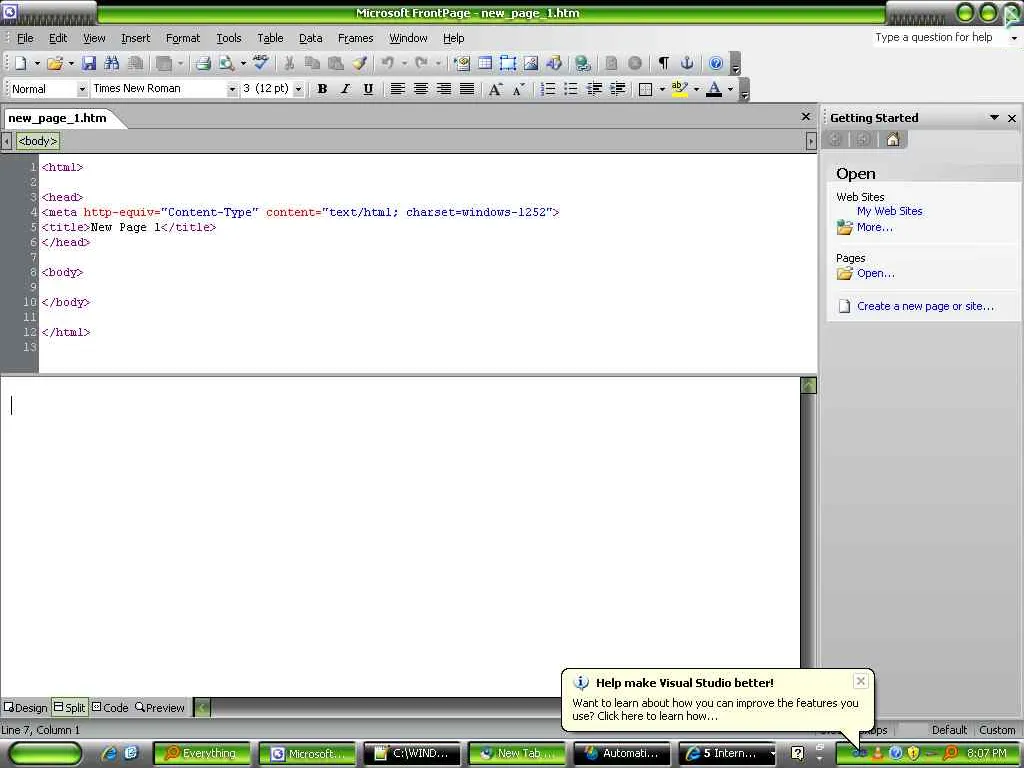
Task: Switch to Design view tab
Action: coord(26,707)
